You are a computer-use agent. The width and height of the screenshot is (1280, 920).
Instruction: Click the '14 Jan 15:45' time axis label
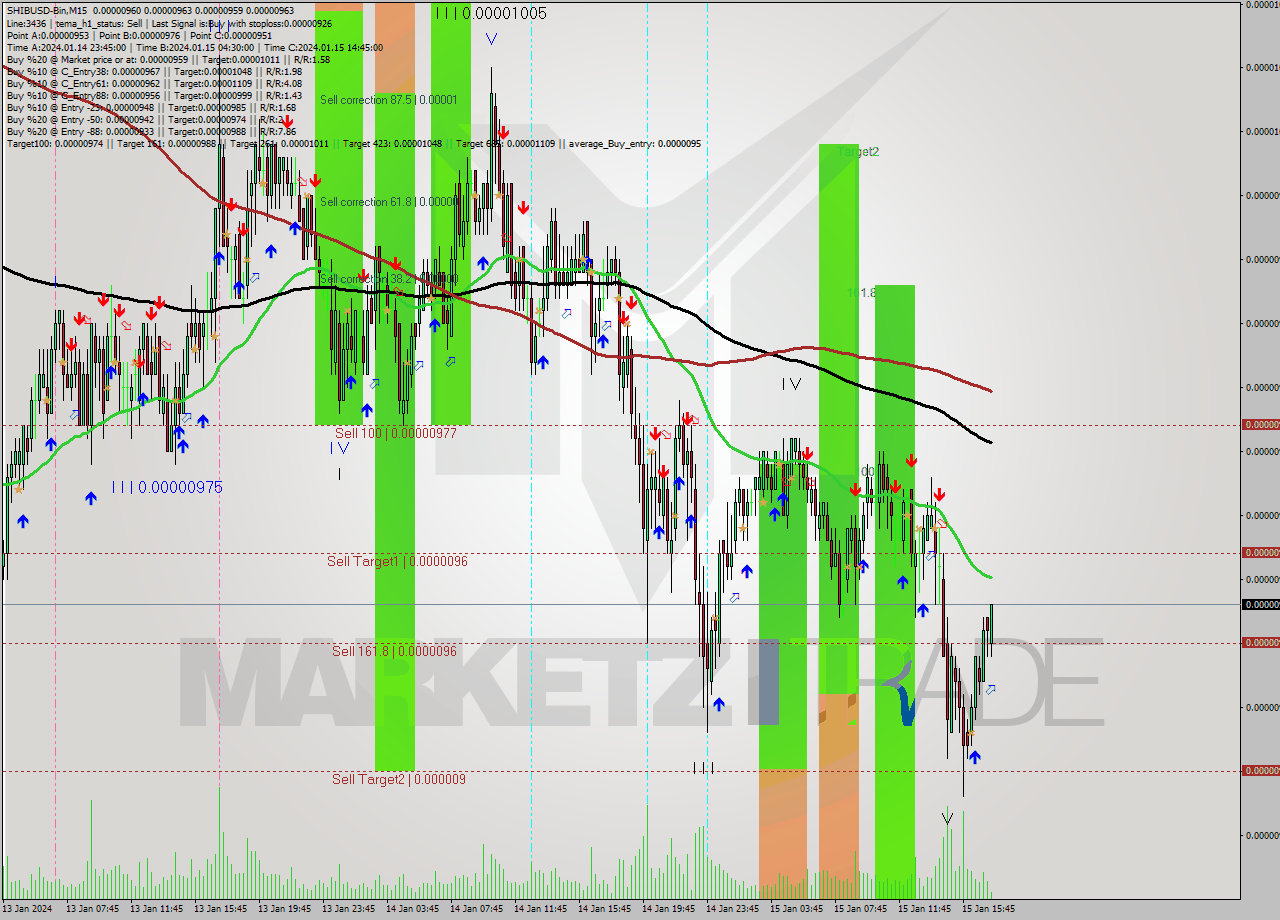pos(604,909)
